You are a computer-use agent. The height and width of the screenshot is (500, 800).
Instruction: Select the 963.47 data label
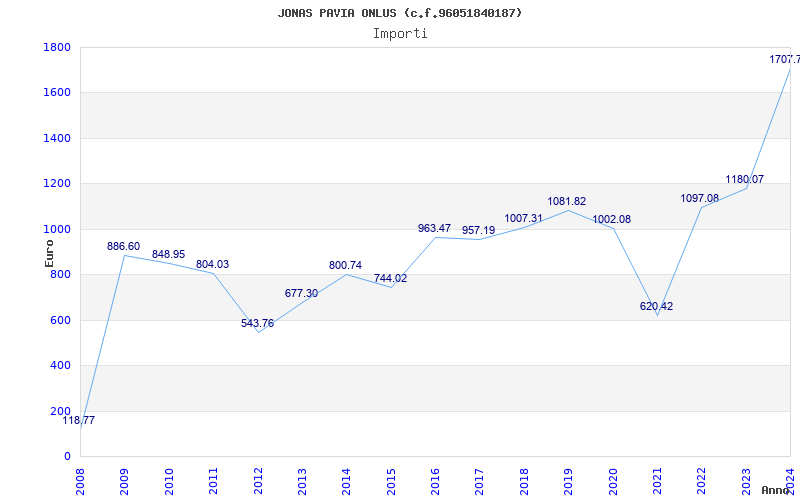[x=437, y=228]
